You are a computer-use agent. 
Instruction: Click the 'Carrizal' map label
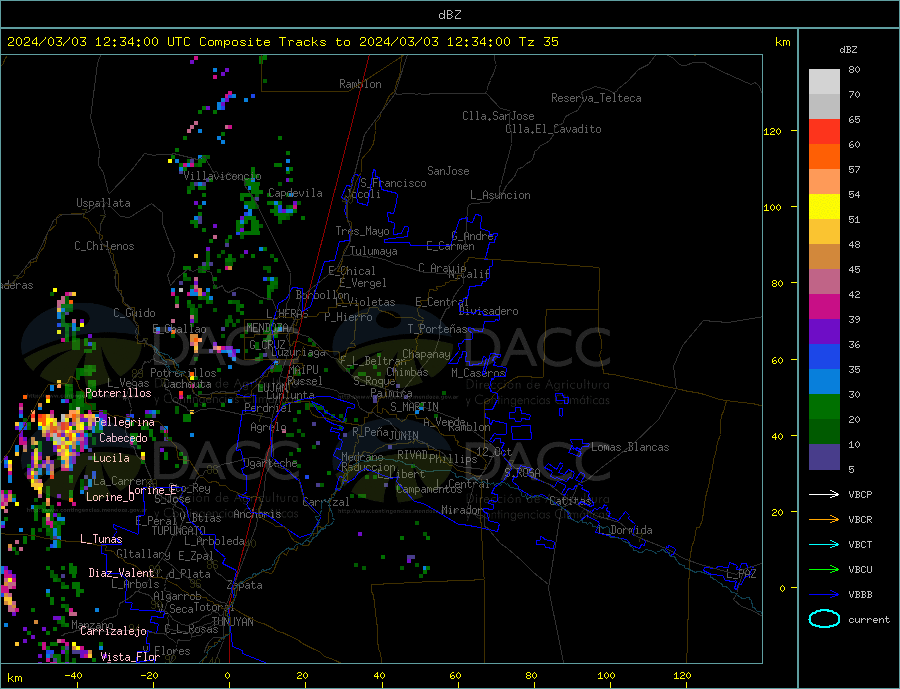tap(325, 502)
